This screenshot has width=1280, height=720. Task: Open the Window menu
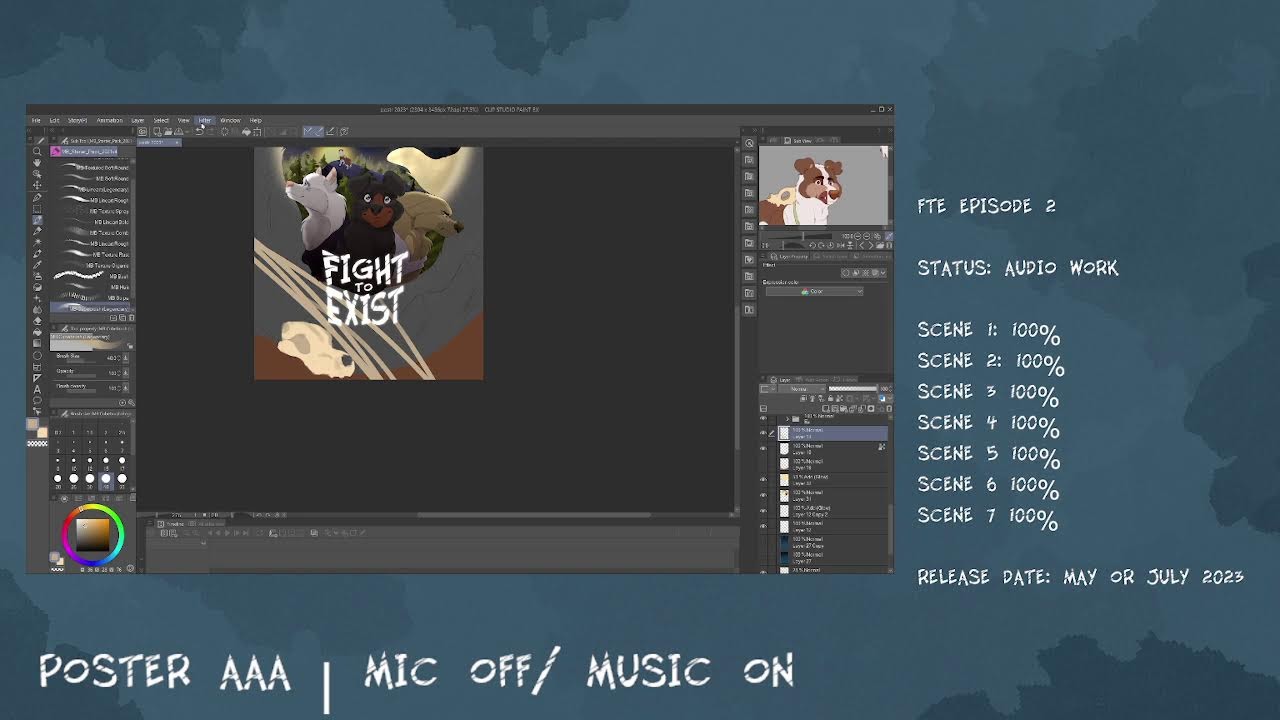230,120
